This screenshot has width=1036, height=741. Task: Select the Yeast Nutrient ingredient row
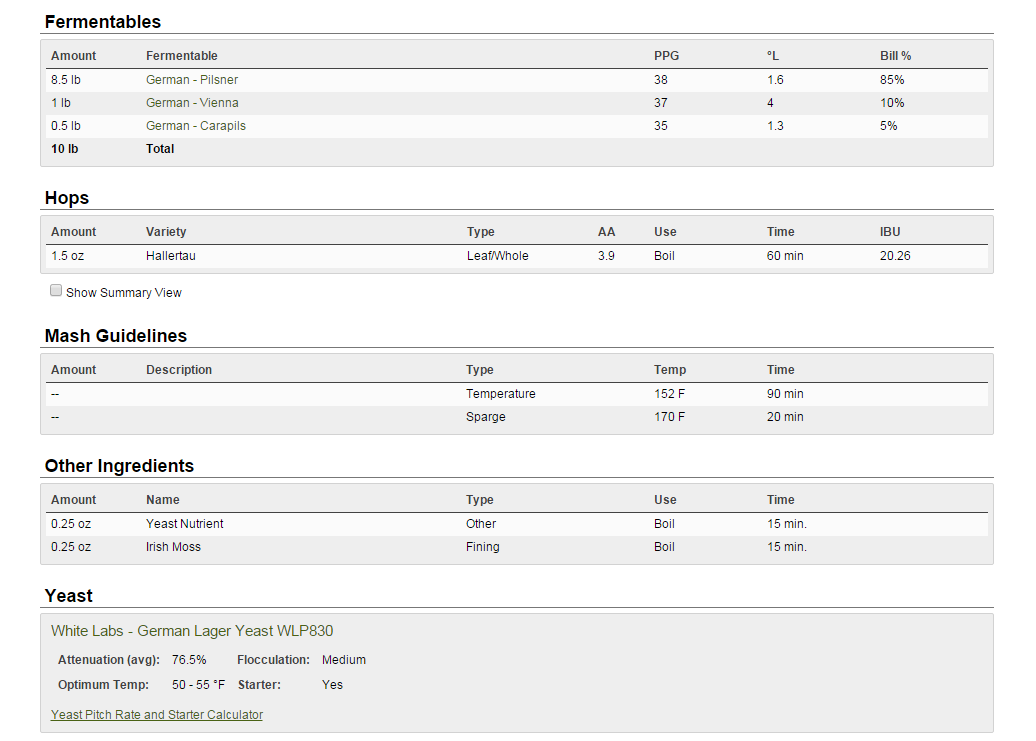185,524
